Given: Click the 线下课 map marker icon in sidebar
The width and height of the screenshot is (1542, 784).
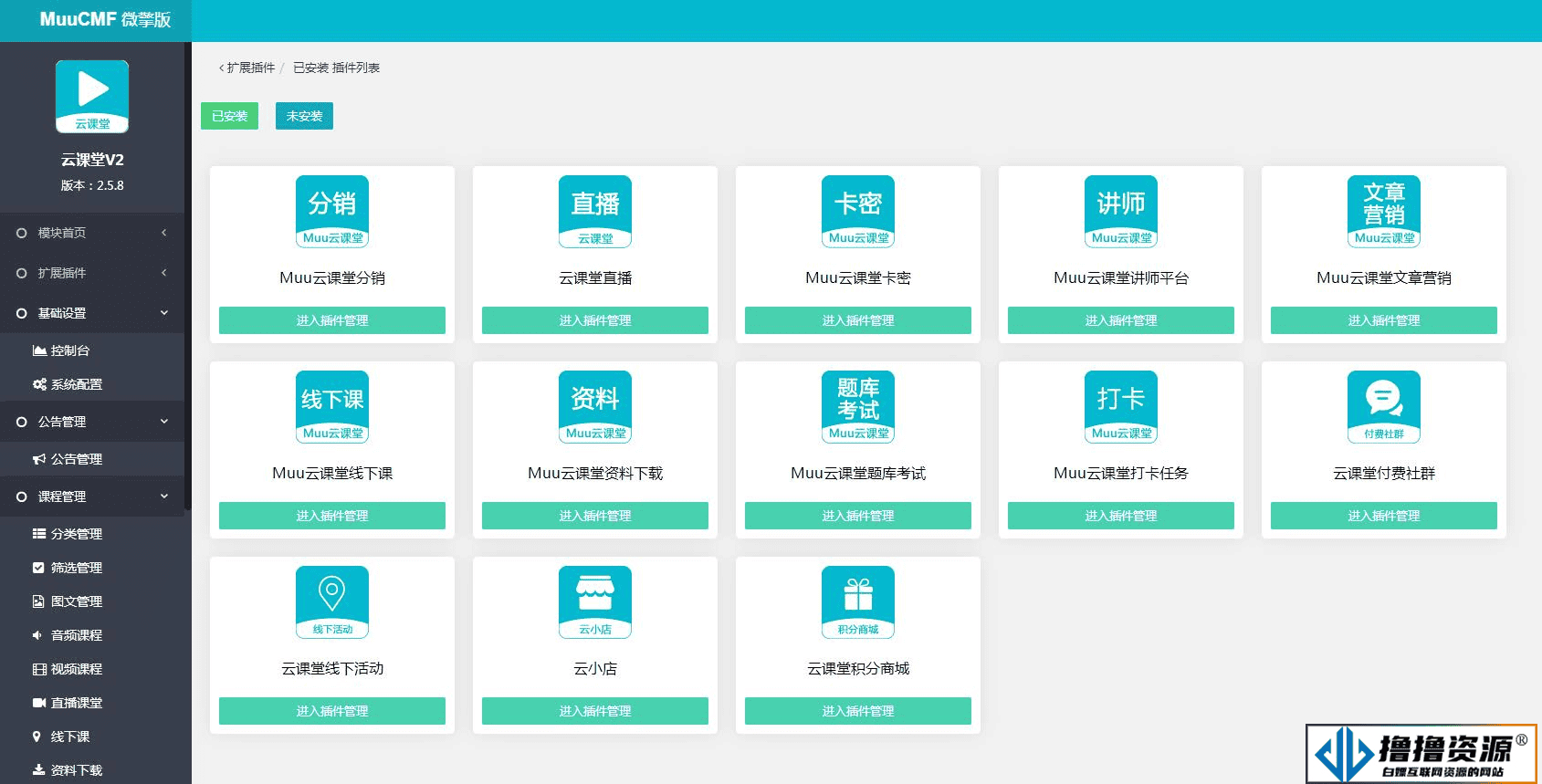Looking at the screenshot, I should pos(37,737).
